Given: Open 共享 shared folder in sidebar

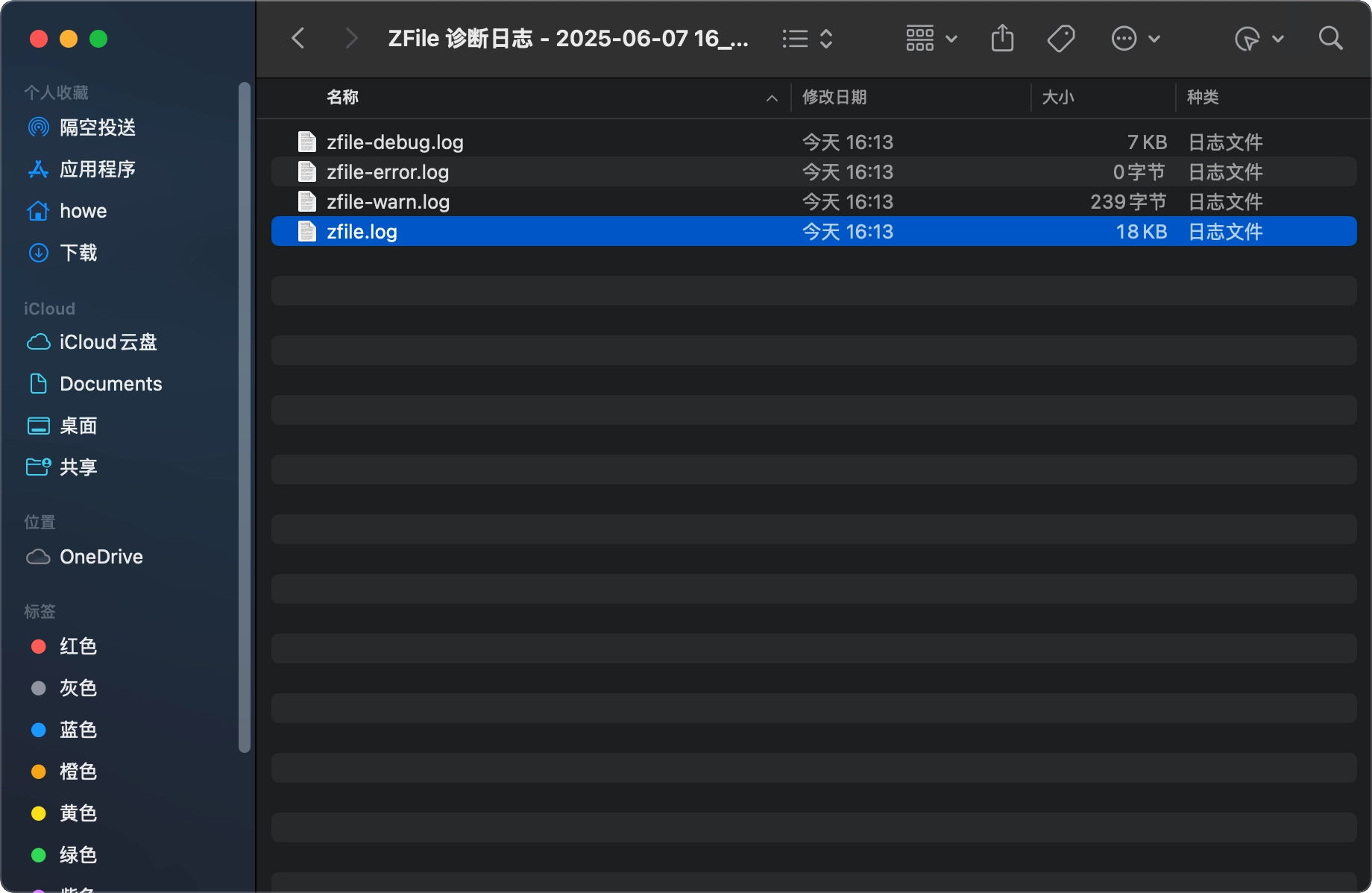Looking at the screenshot, I should click(63, 467).
